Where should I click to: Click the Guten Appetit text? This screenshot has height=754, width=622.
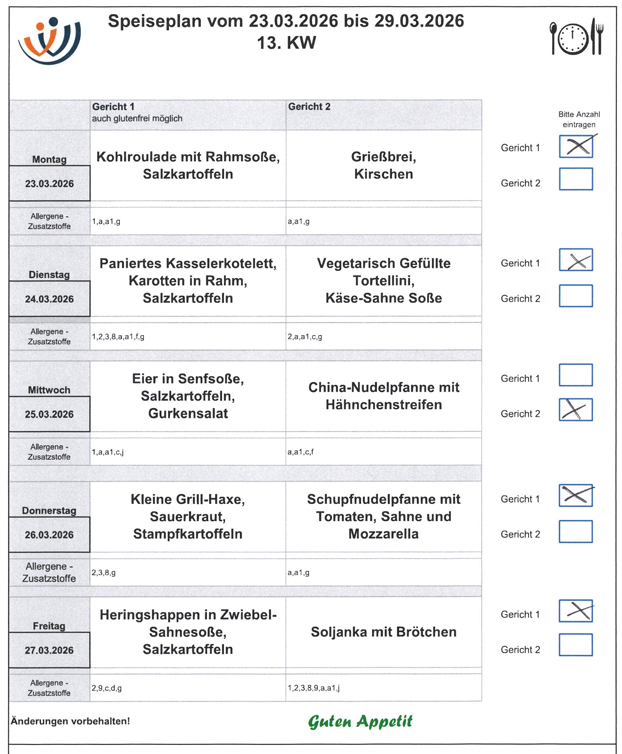pyautogui.click(x=360, y=721)
